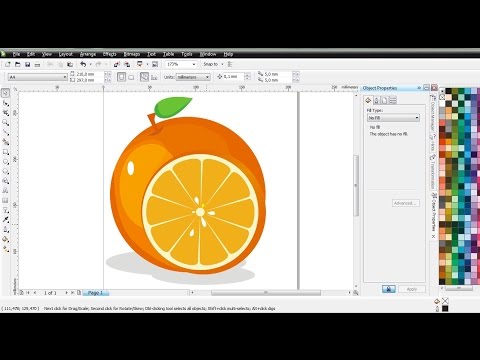Screen dimensions: 480x360
Task: Expand the Undo history dropdown arrow
Action: click(90, 64)
